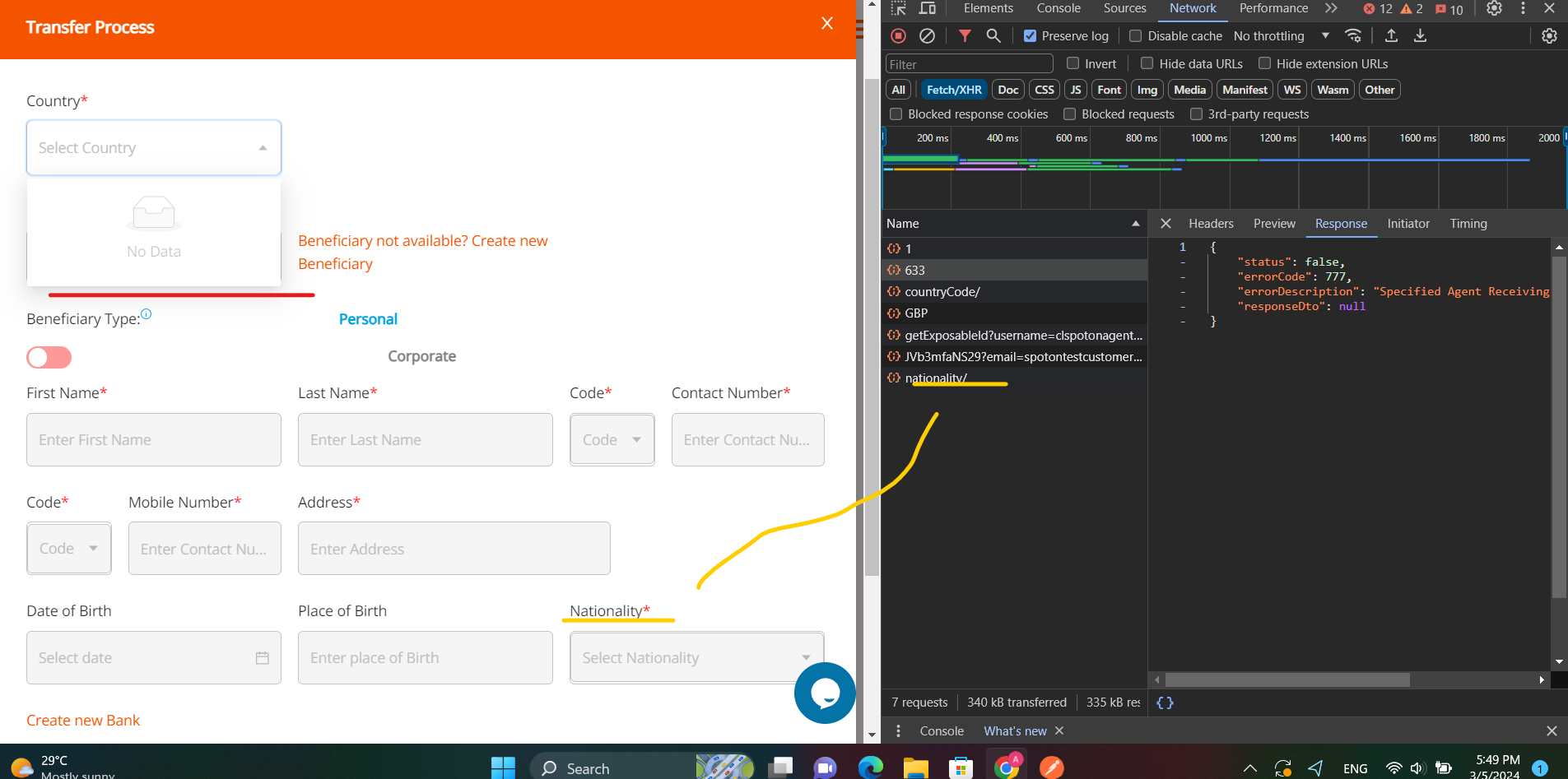Click the page vertical scrollbar thumb
This screenshot has height=779, width=1568.
coord(872,327)
